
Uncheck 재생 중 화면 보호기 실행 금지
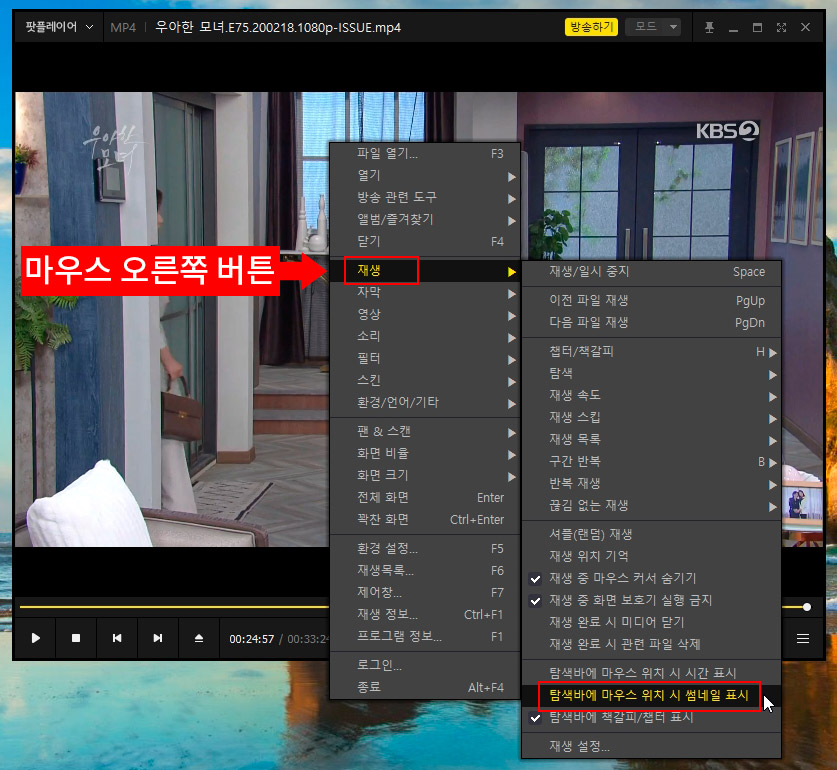(x=651, y=601)
